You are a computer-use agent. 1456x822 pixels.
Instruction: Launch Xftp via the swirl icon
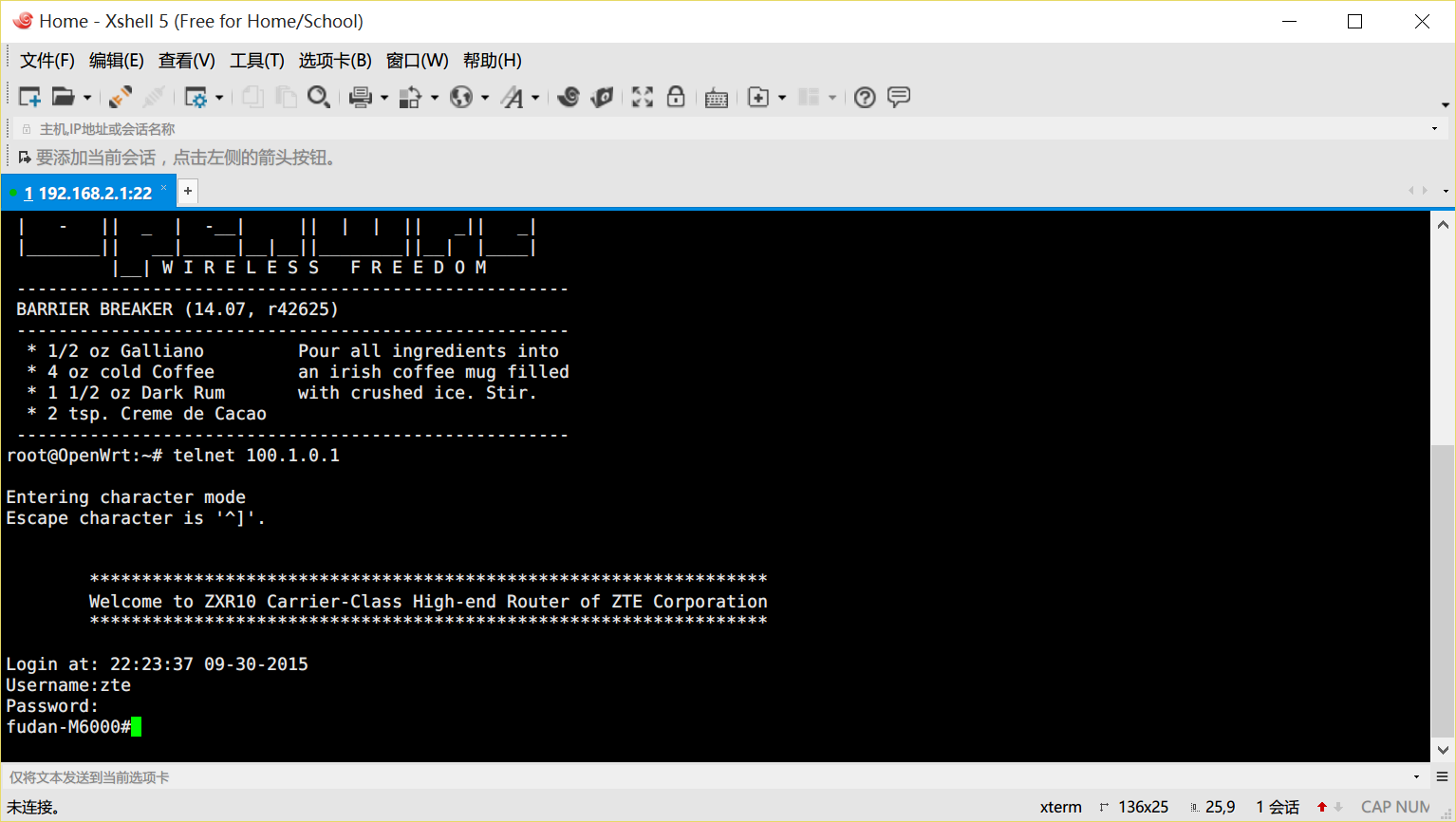[x=569, y=97]
